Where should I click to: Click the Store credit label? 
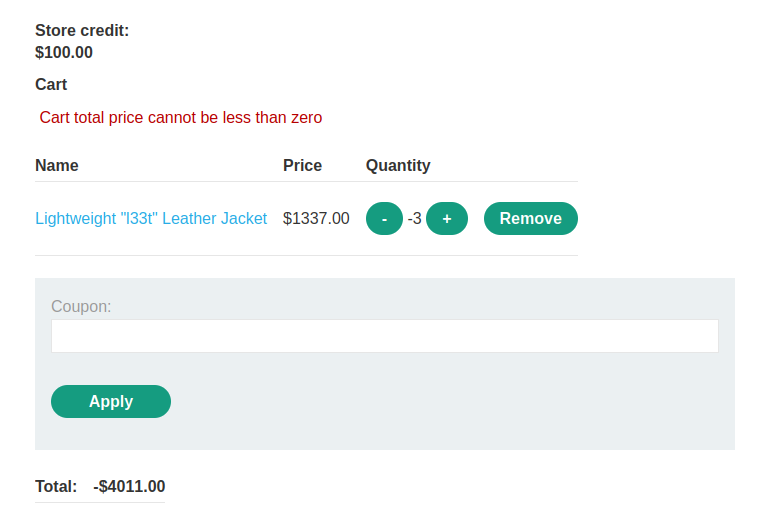(82, 30)
